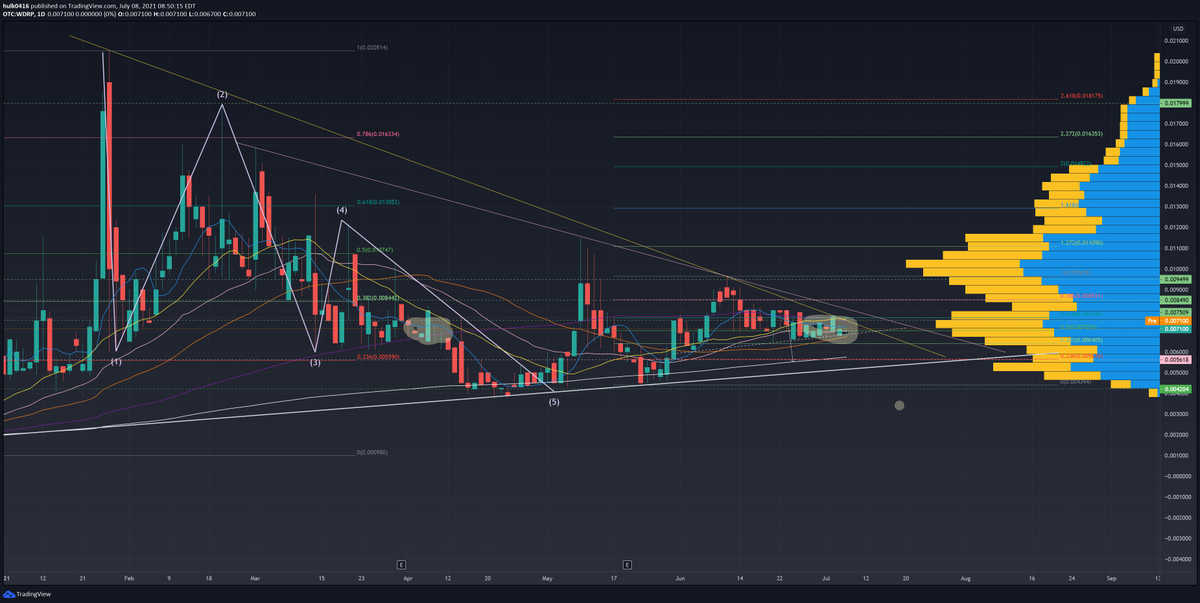This screenshot has height=603, width=1200.
Task: Click May on the time axis
Action: (x=546, y=578)
